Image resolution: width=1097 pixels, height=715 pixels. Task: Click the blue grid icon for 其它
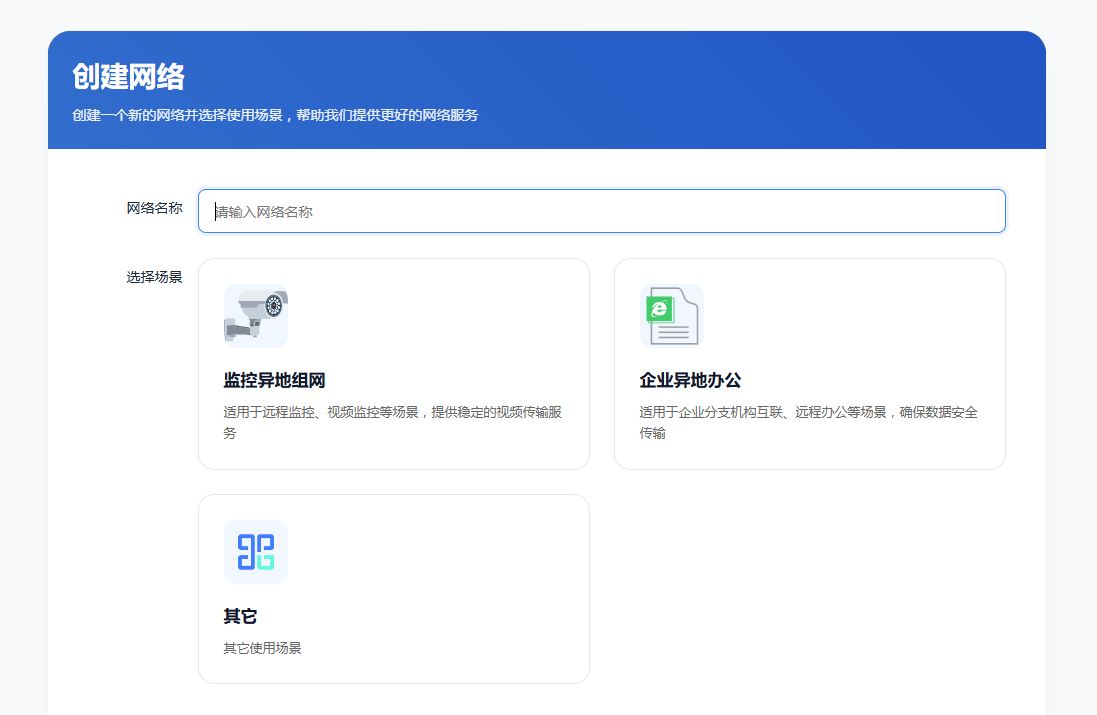(x=255, y=552)
